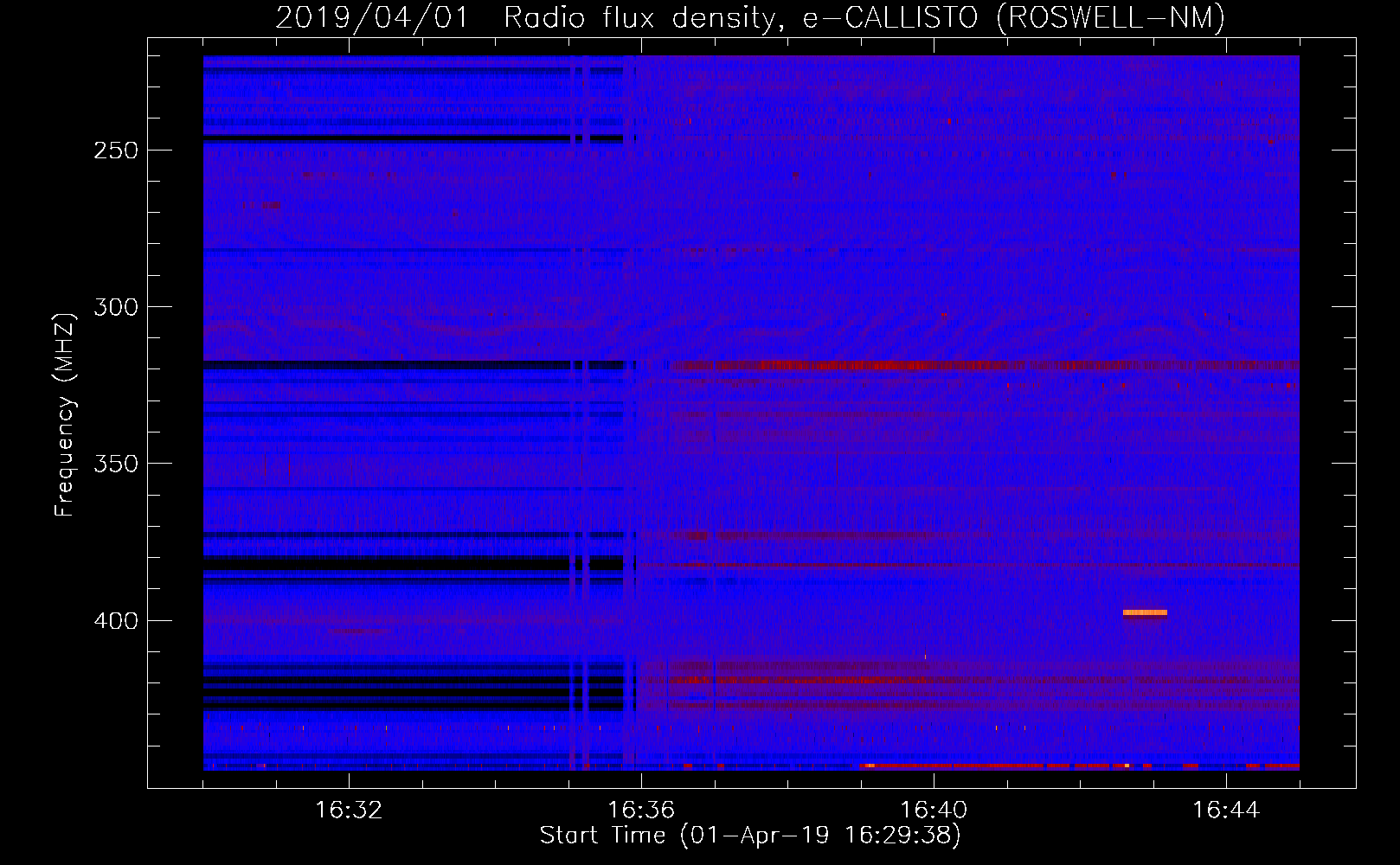Viewport: 1400px width, 865px height.
Task: Click the 400 frequency tick label
Action: coord(116,621)
